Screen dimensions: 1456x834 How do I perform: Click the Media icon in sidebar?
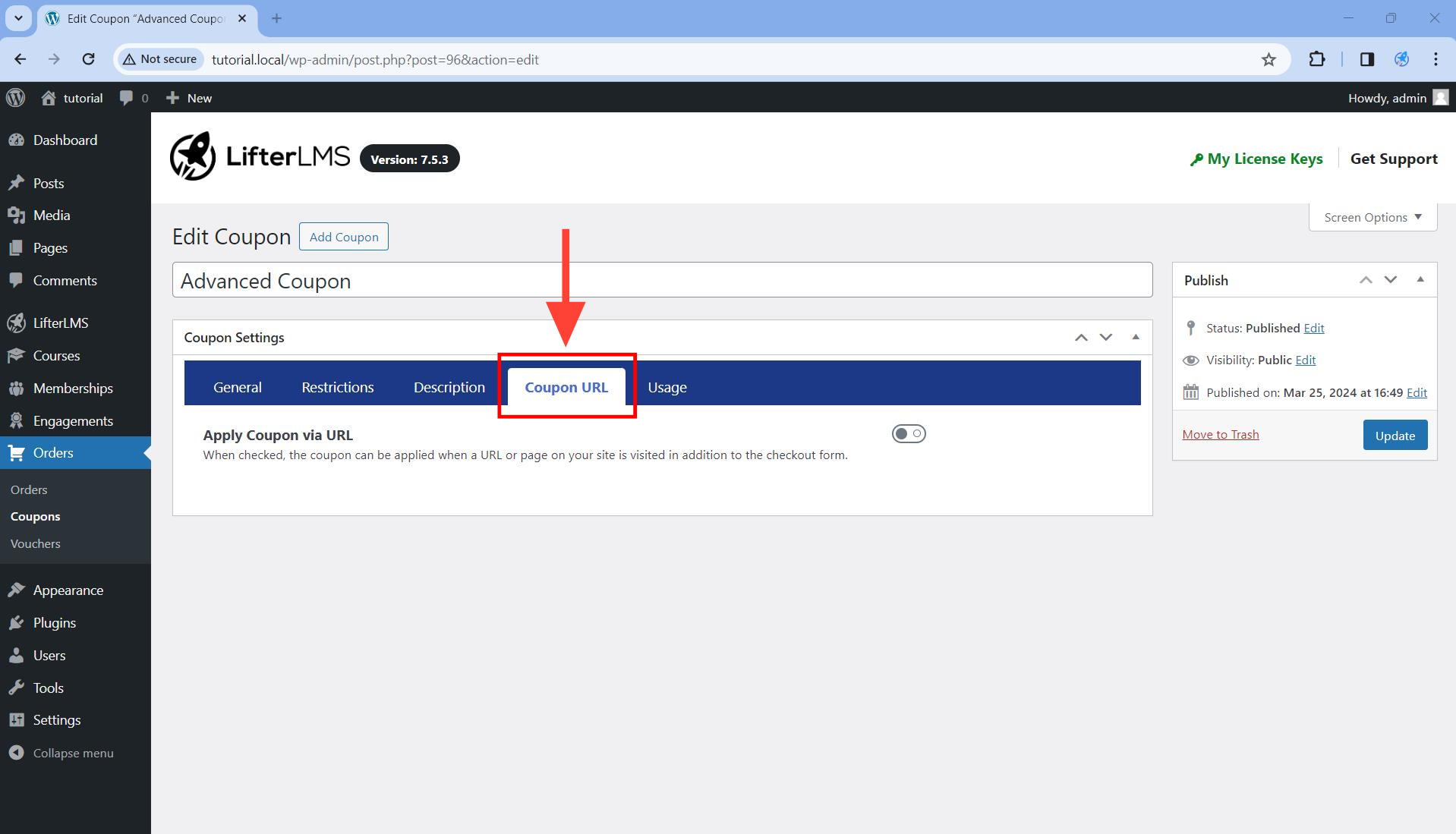tap(16, 216)
